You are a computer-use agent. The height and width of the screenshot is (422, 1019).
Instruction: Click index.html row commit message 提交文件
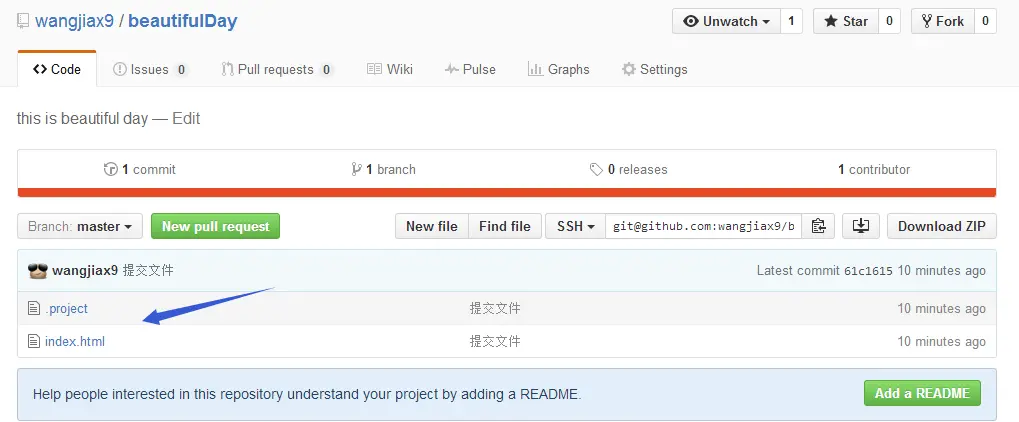coord(495,341)
